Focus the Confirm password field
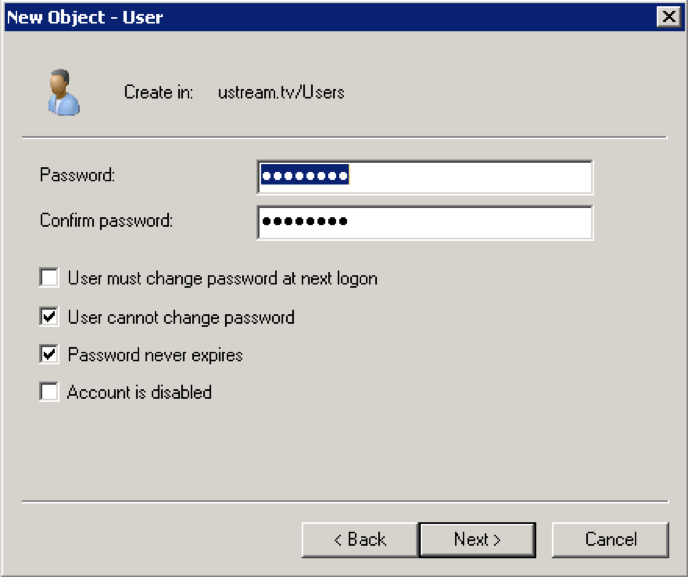Screen dimensions: 688x577 click(x=425, y=222)
